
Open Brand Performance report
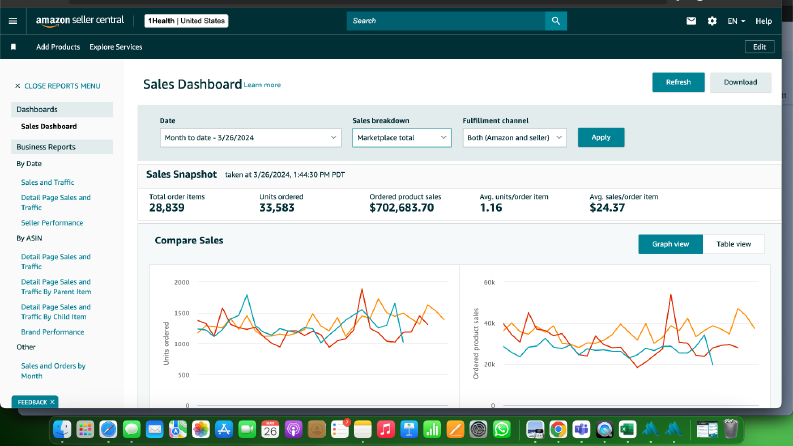53,332
